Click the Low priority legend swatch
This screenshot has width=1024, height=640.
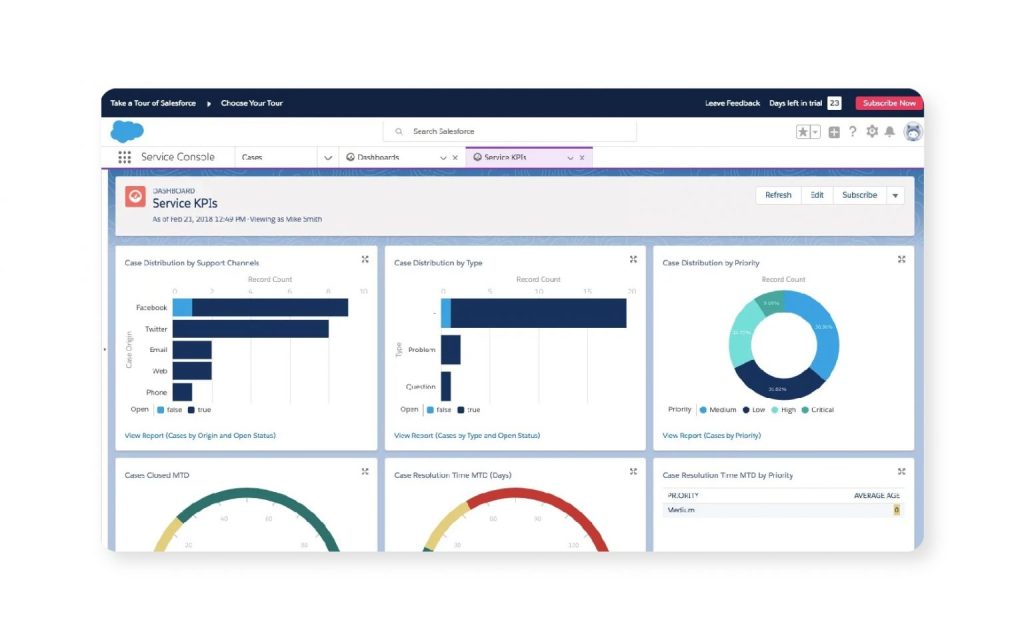746,410
